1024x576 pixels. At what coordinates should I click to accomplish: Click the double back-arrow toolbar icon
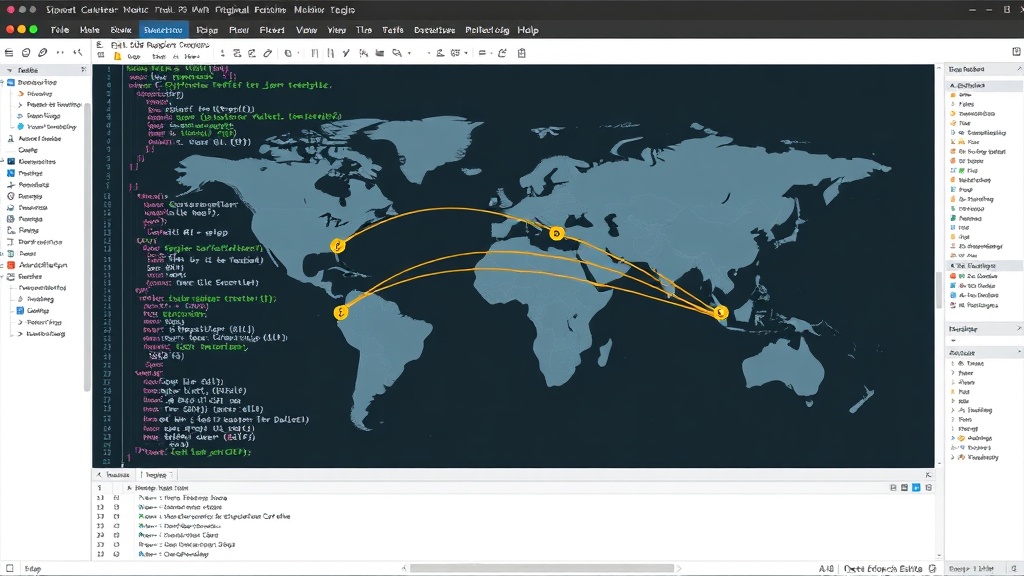pos(78,53)
